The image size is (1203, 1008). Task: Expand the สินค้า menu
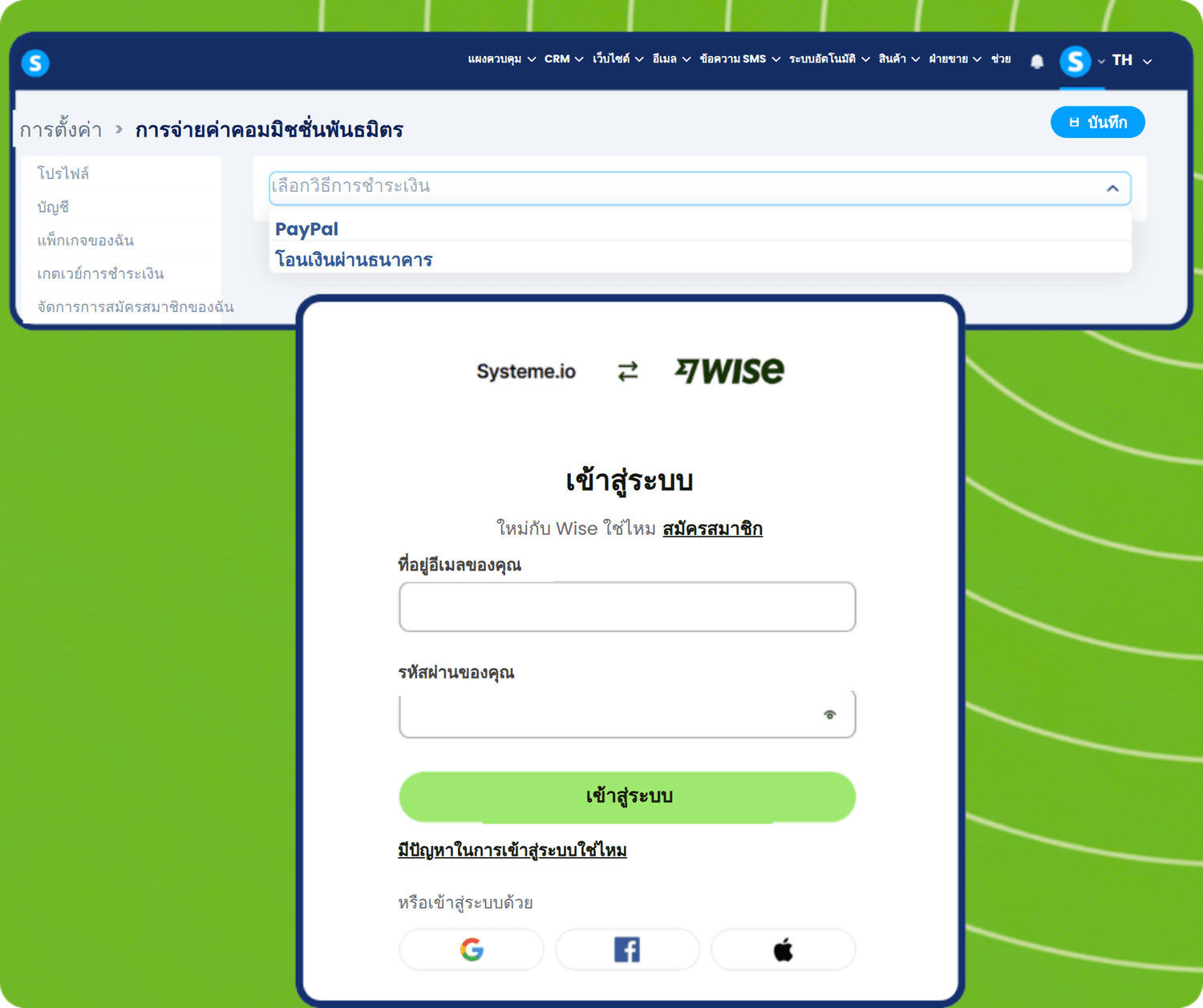coord(898,59)
